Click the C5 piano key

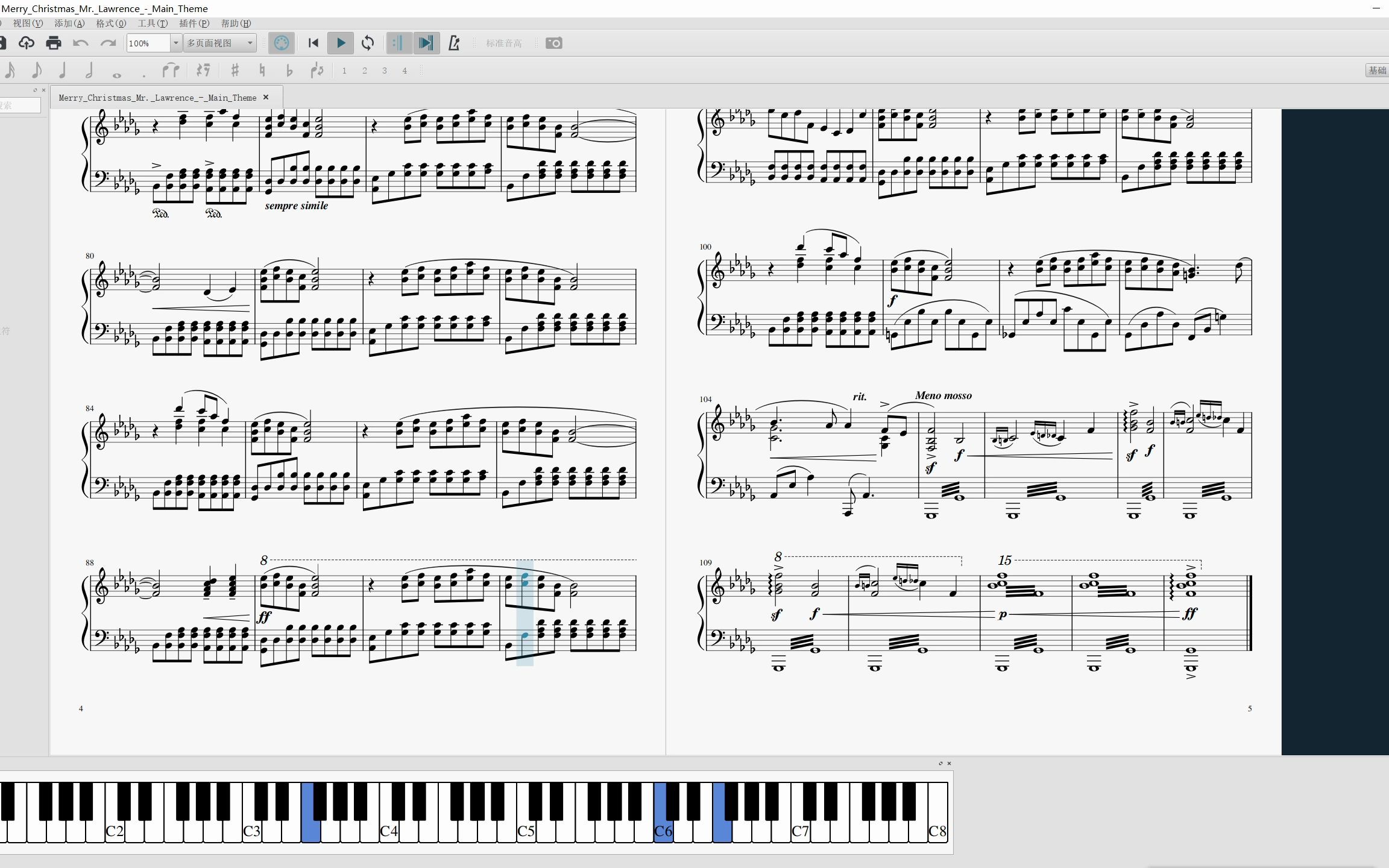(x=526, y=832)
